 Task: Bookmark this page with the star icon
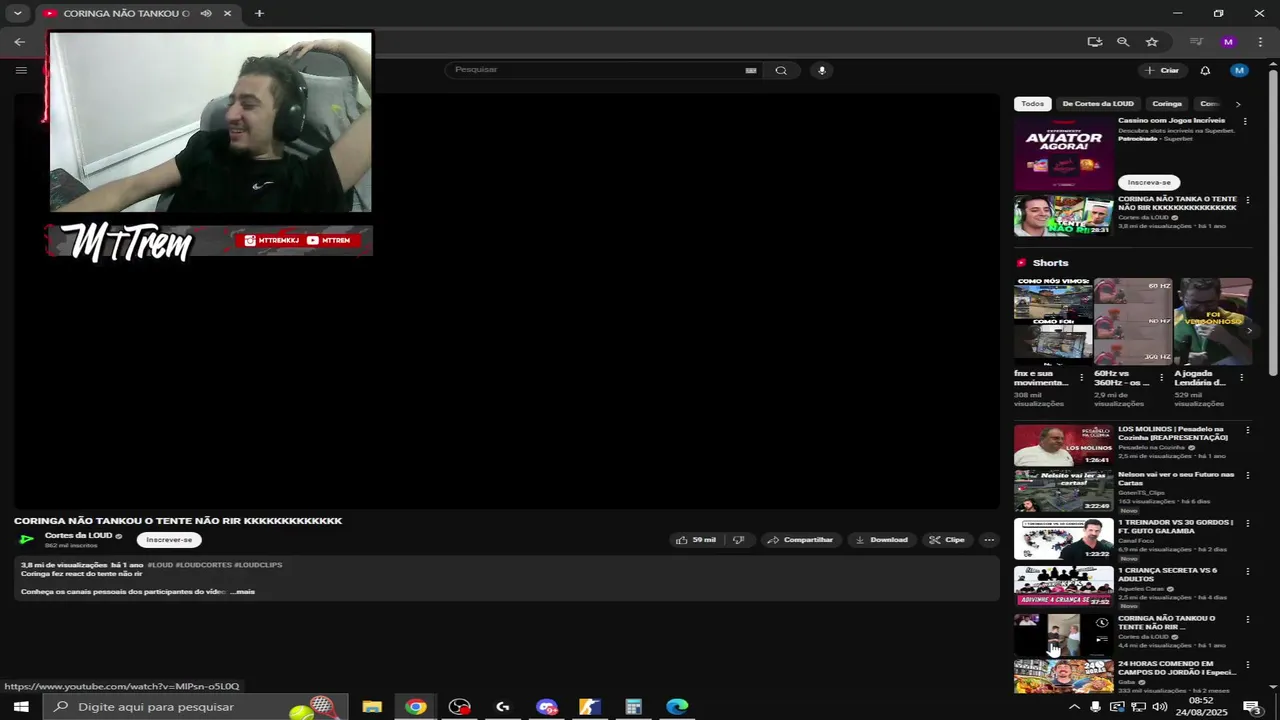tap(1152, 42)
